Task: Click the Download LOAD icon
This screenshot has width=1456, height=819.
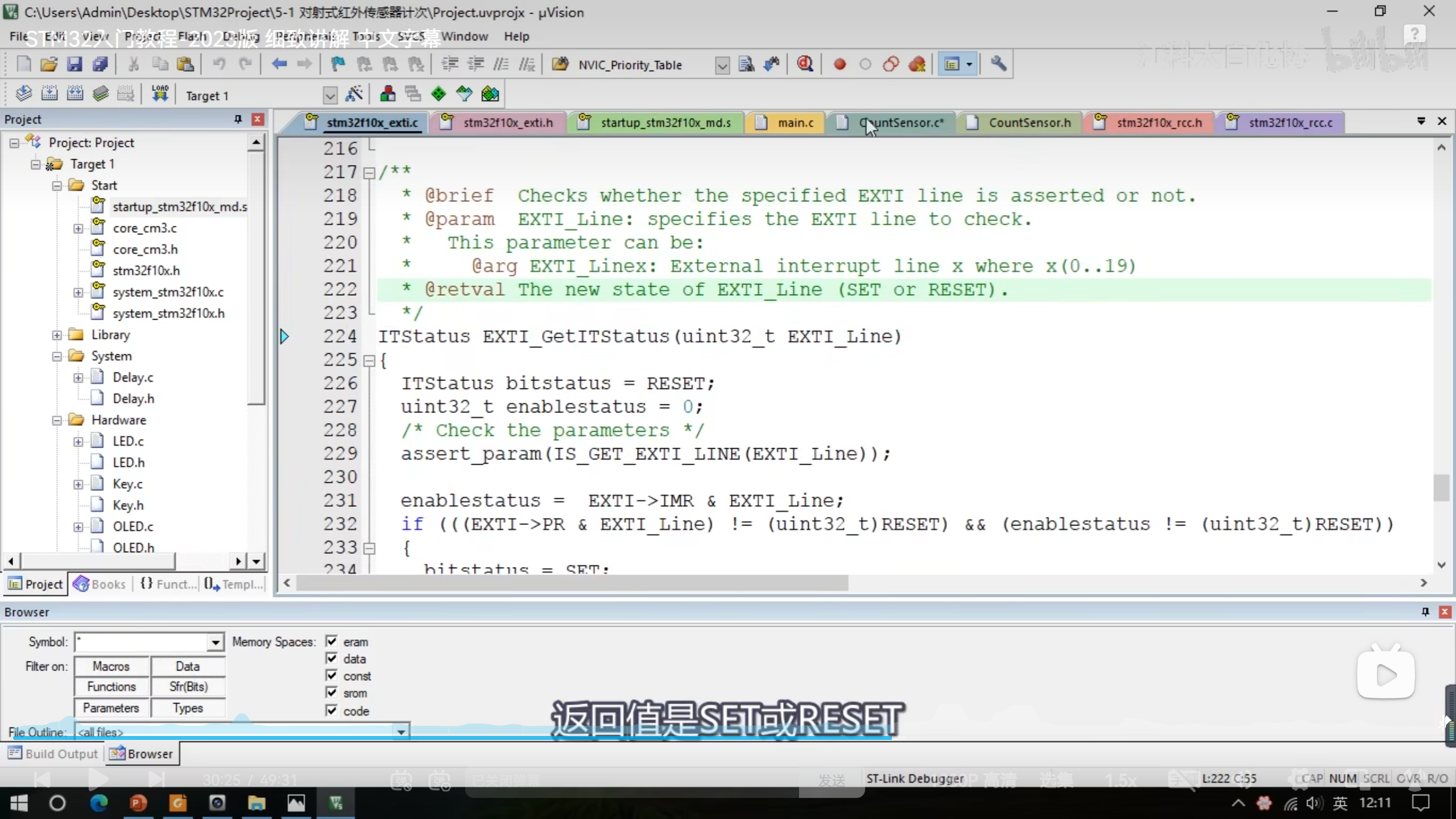Action: [160, 94]
